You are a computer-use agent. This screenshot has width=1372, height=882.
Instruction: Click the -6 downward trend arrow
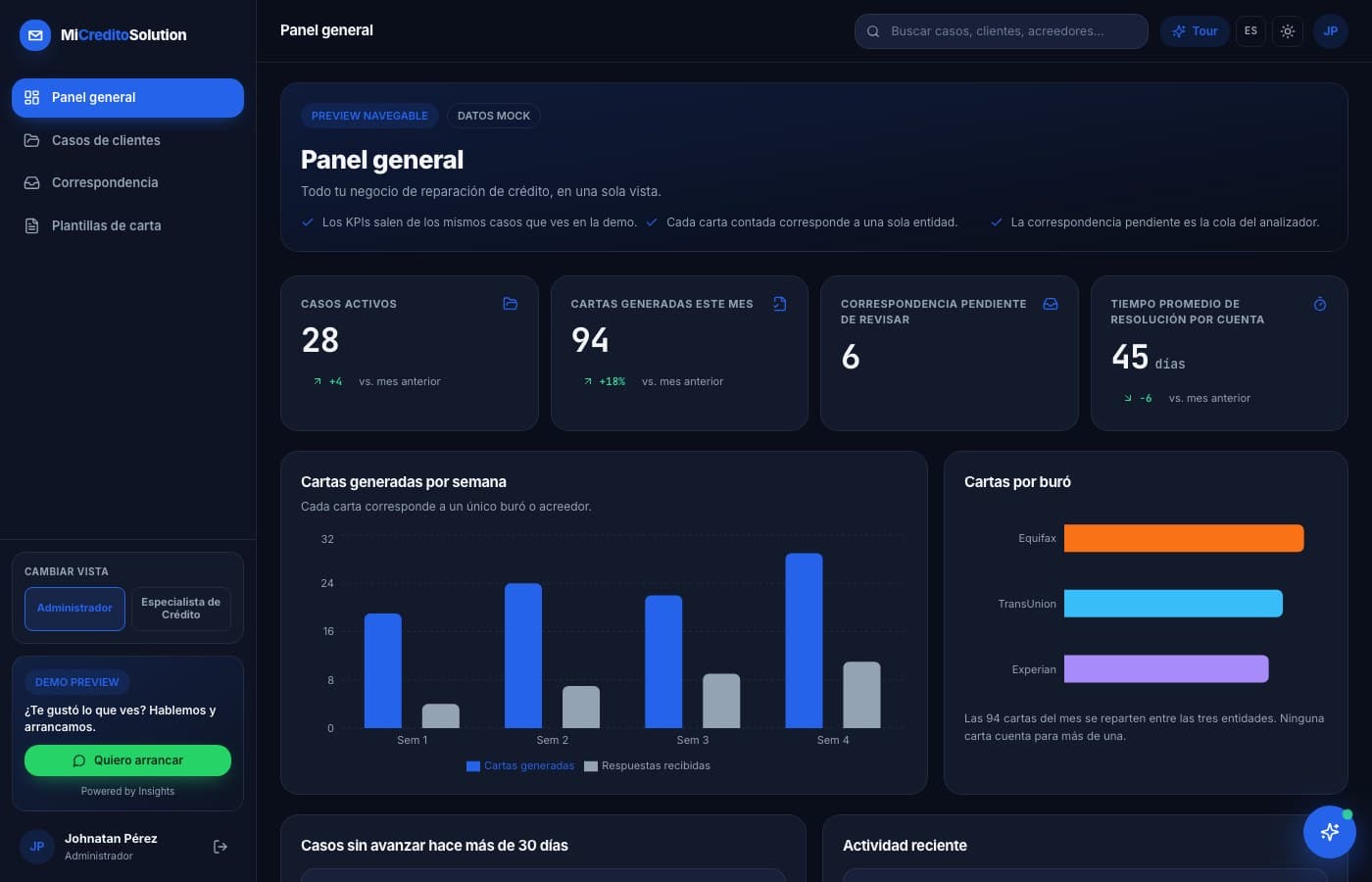pyautogui.click(x=1128, y=398)
